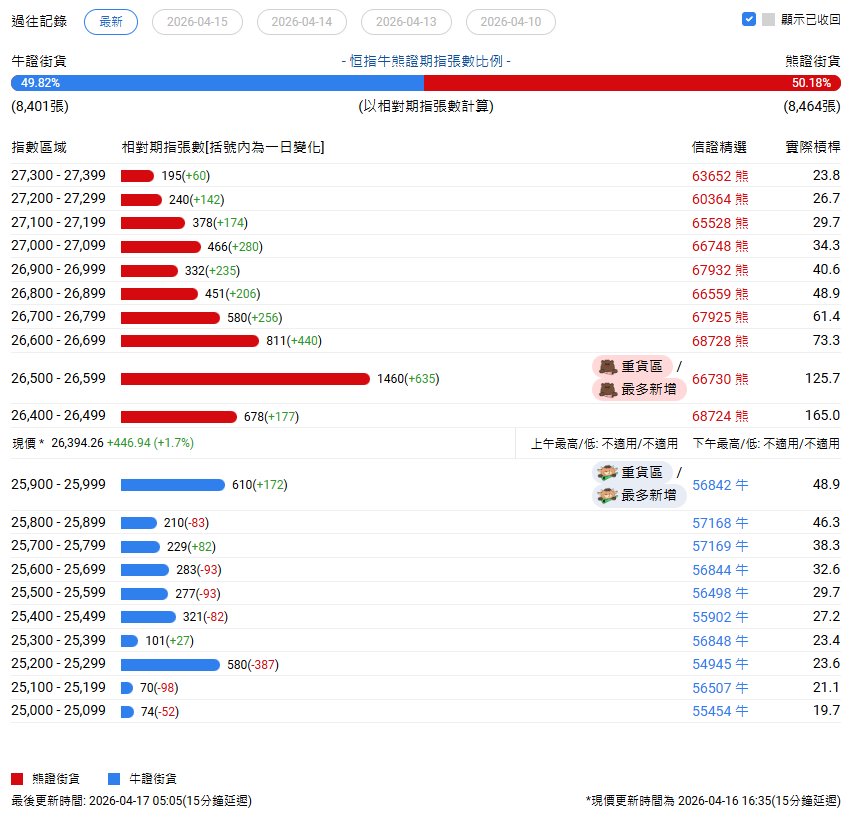Click the blue 49.82% bull ratio bar
The image size is (855, 817).
[218, 83]
